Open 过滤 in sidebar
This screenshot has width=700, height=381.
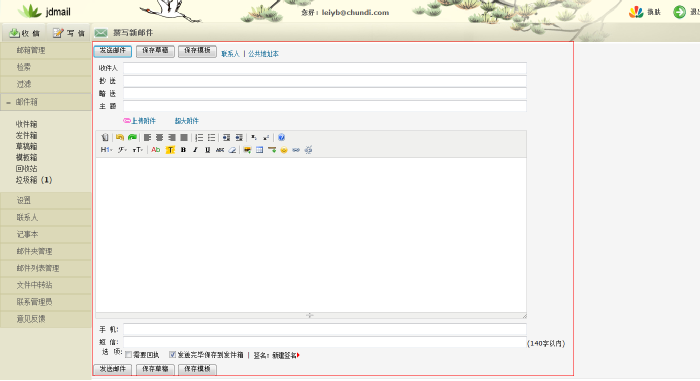[46, 84]
